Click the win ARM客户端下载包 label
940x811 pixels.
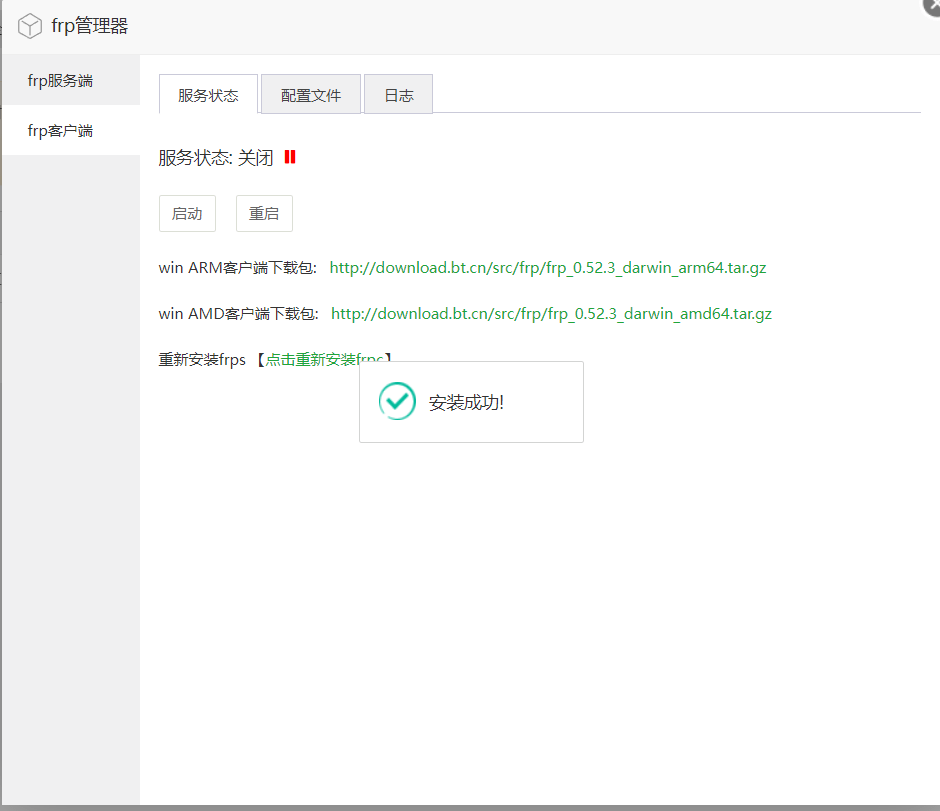click(237, 268)
